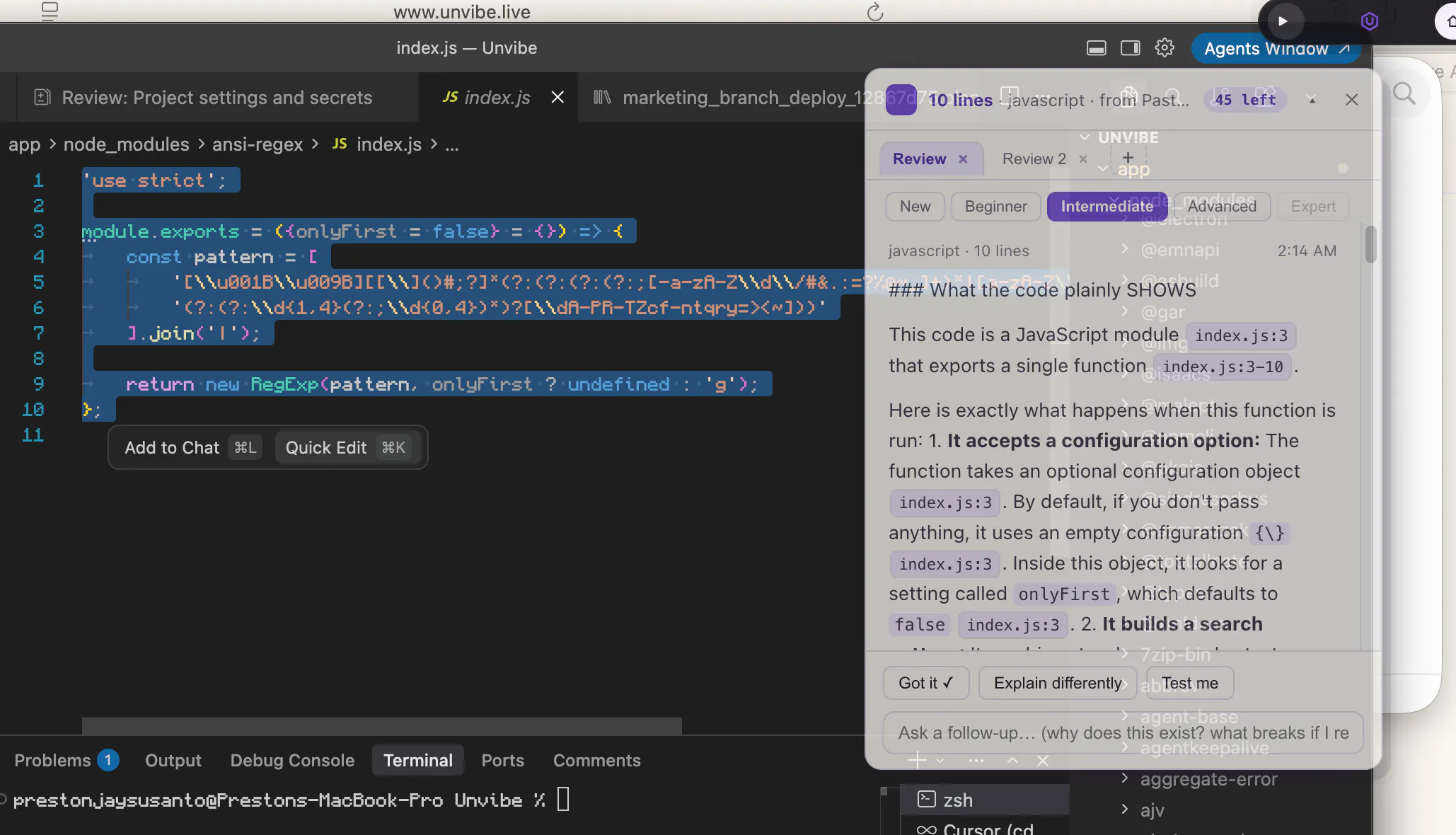
Task: Open the index.js breadcrumb segment
Action: (x=389, y=144)
